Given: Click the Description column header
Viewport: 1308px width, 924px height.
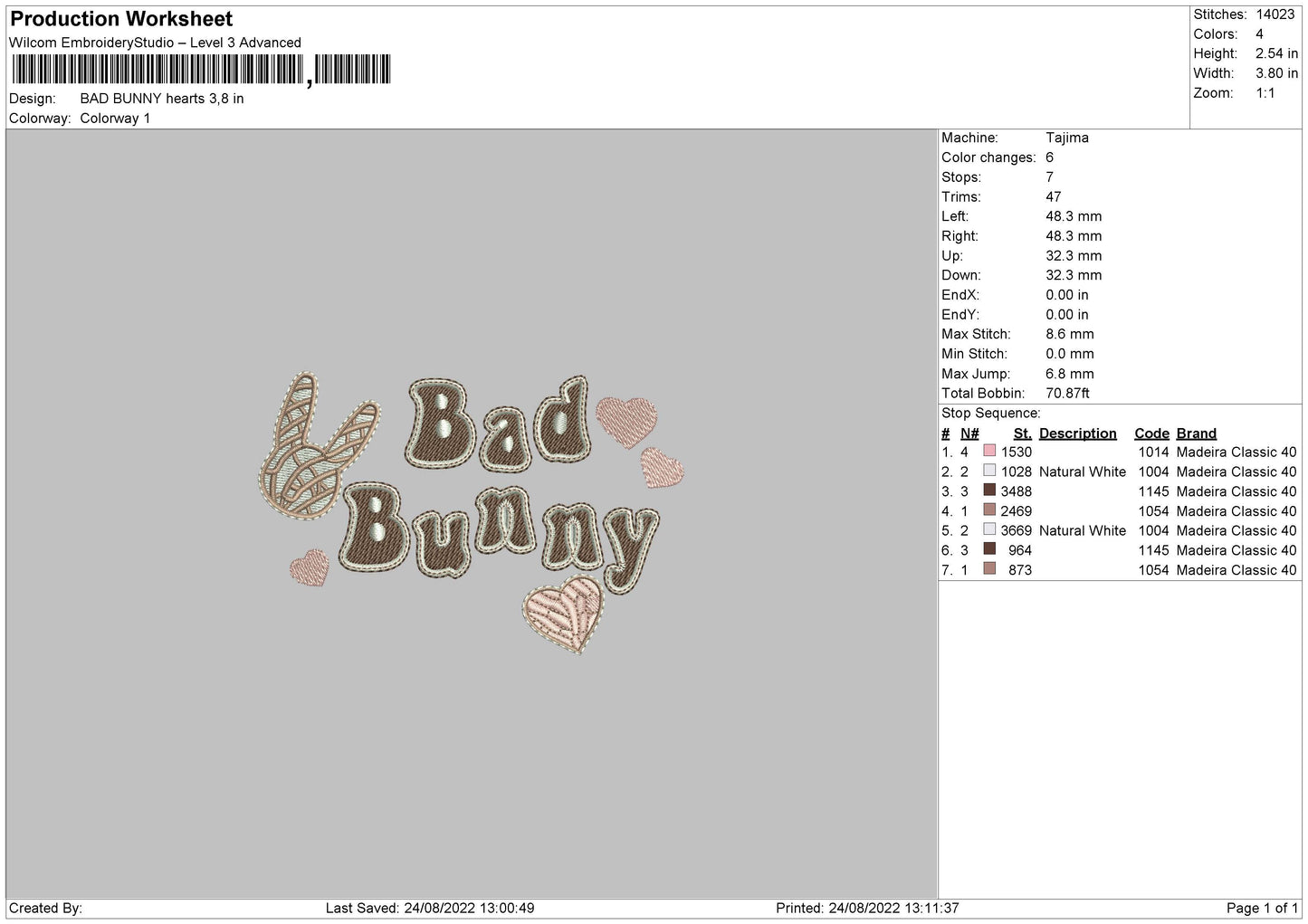Looking at the screenshot, I should pyautogui.click(x=1077, y=433).
